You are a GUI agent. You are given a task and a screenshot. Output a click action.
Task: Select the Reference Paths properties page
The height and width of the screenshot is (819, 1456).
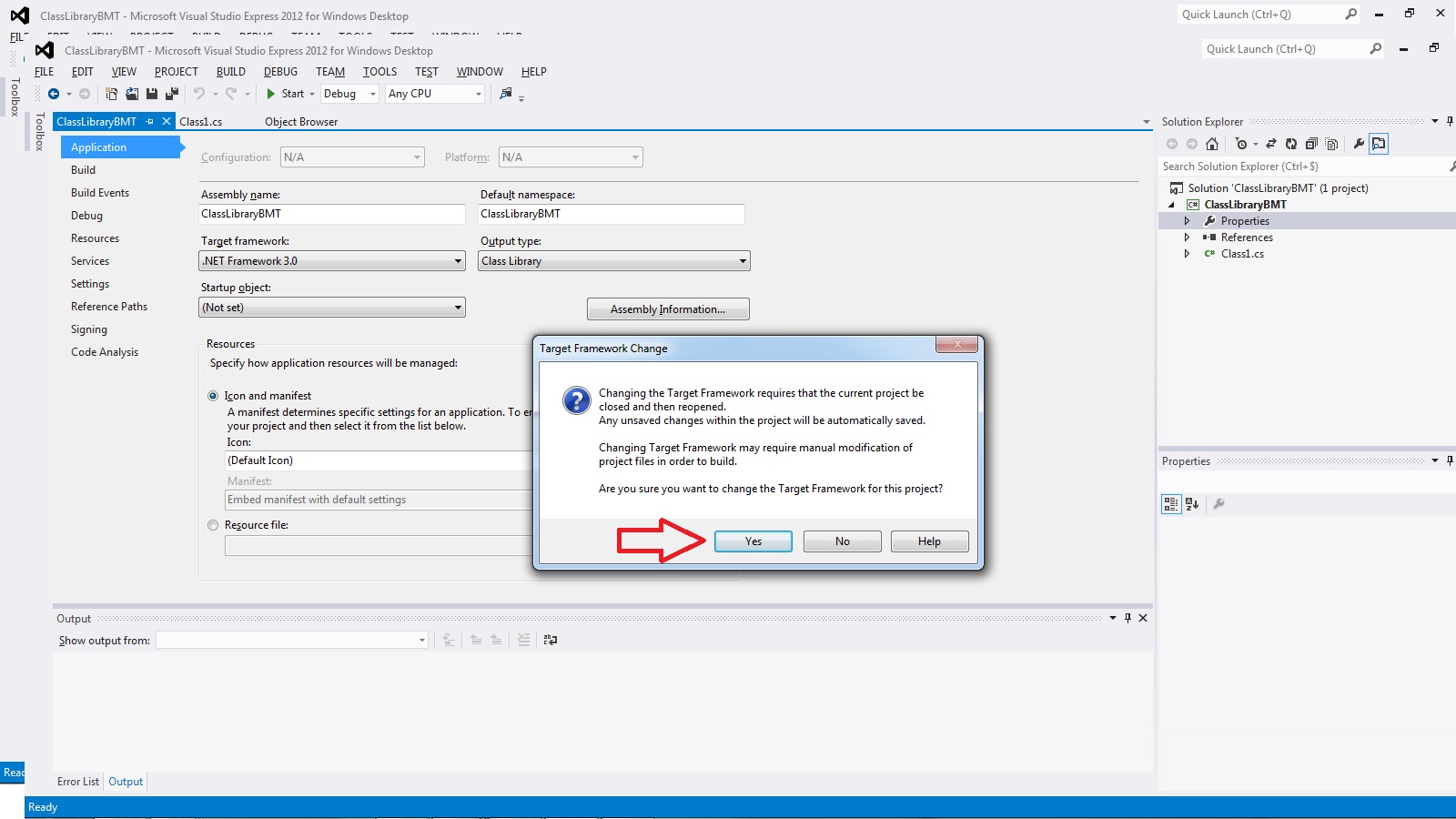pyautogui.click(x=109, y=307)
